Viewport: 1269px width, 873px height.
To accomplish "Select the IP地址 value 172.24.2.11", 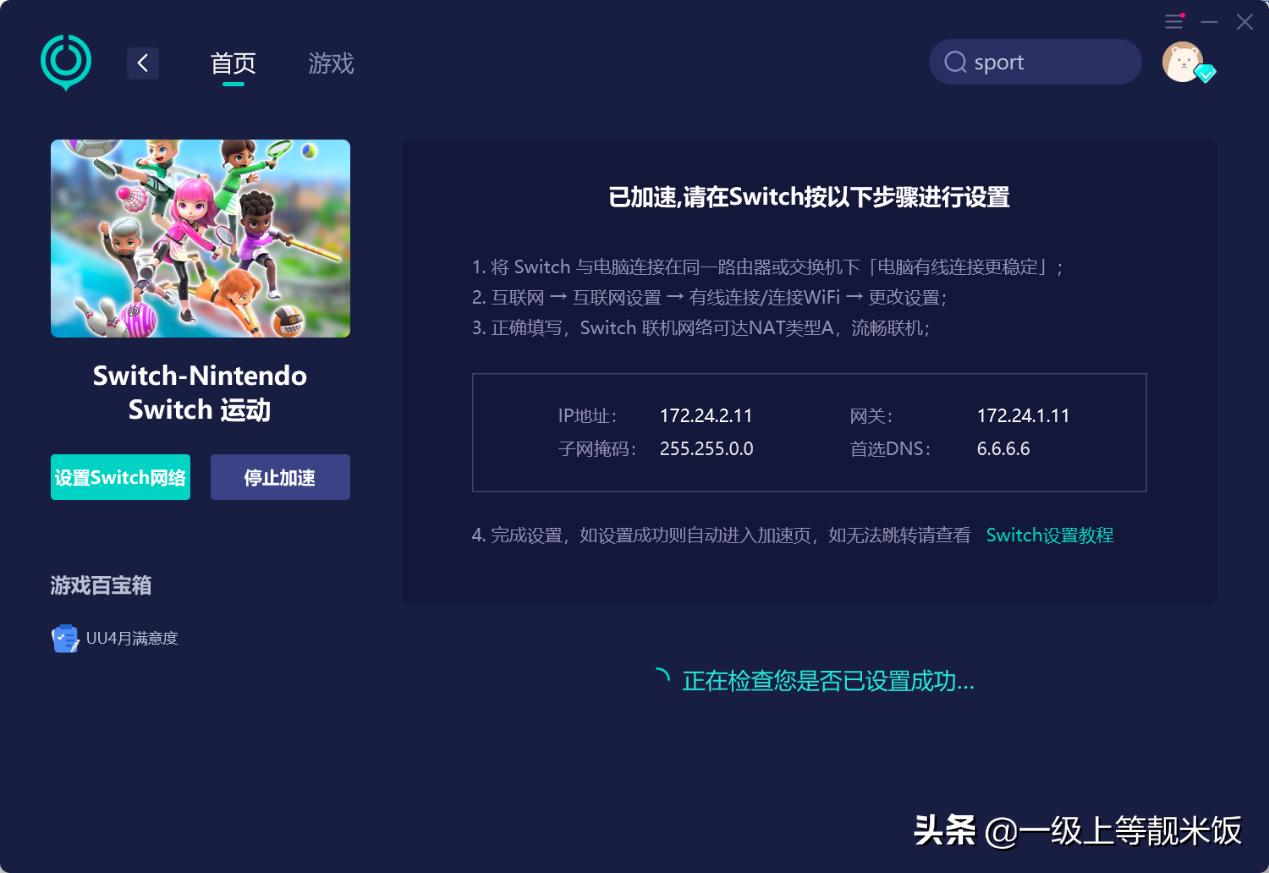I will [x=707, y=415].
